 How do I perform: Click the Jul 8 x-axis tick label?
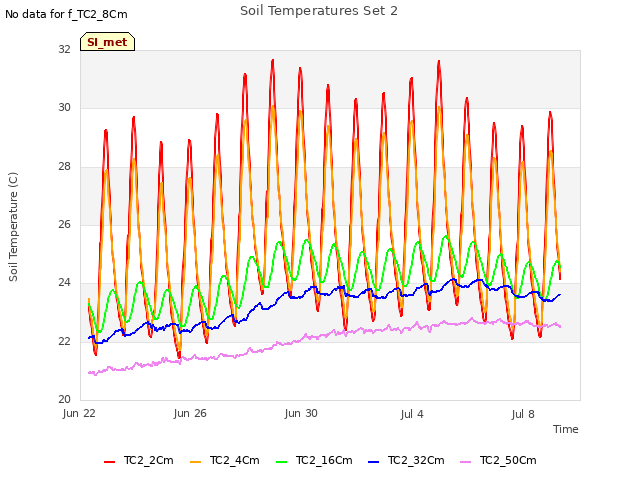[x=523, y=414]
